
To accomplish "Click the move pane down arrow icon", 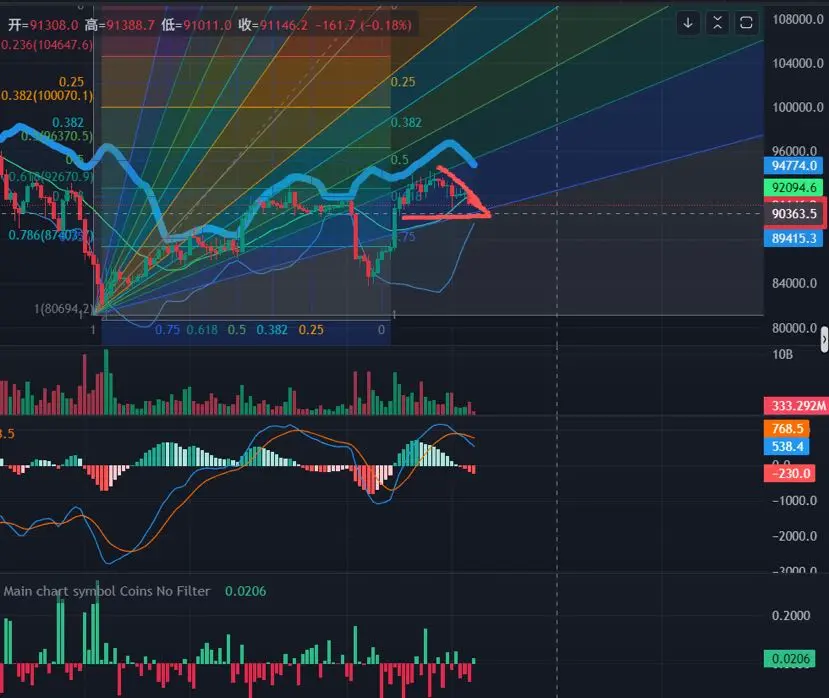I will point(688,23).
